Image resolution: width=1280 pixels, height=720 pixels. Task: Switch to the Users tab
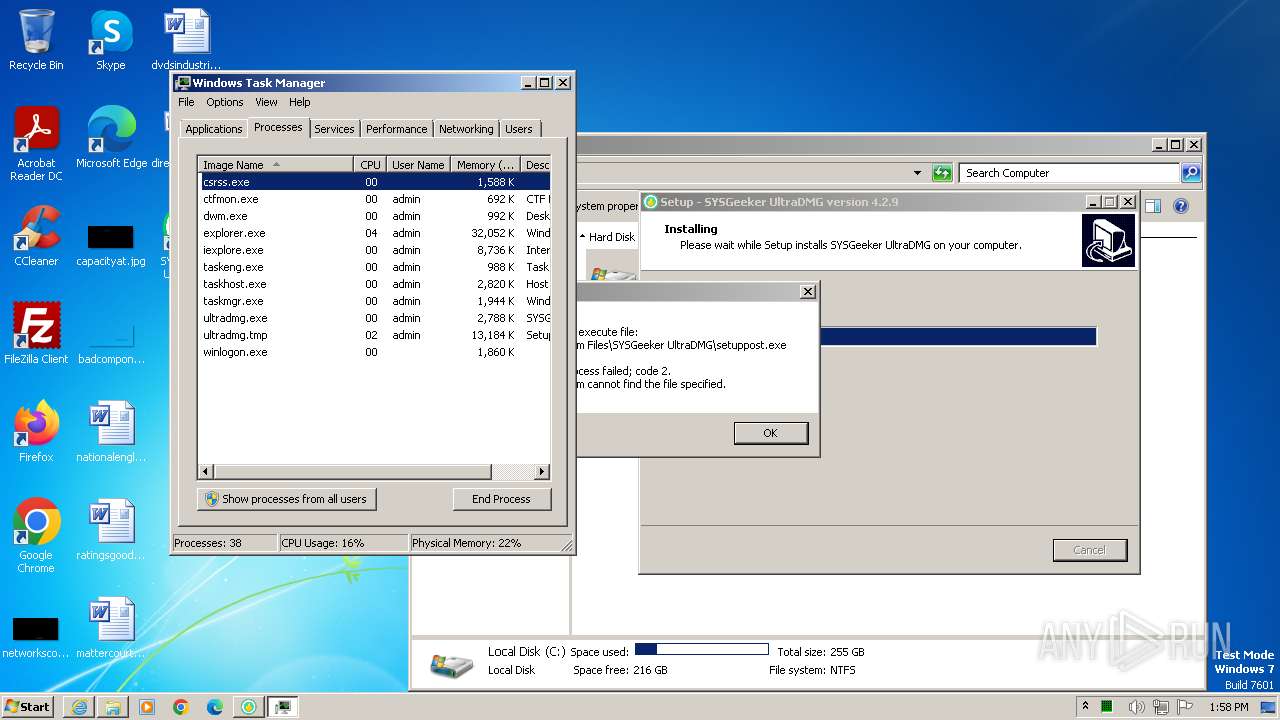point(518,129)
